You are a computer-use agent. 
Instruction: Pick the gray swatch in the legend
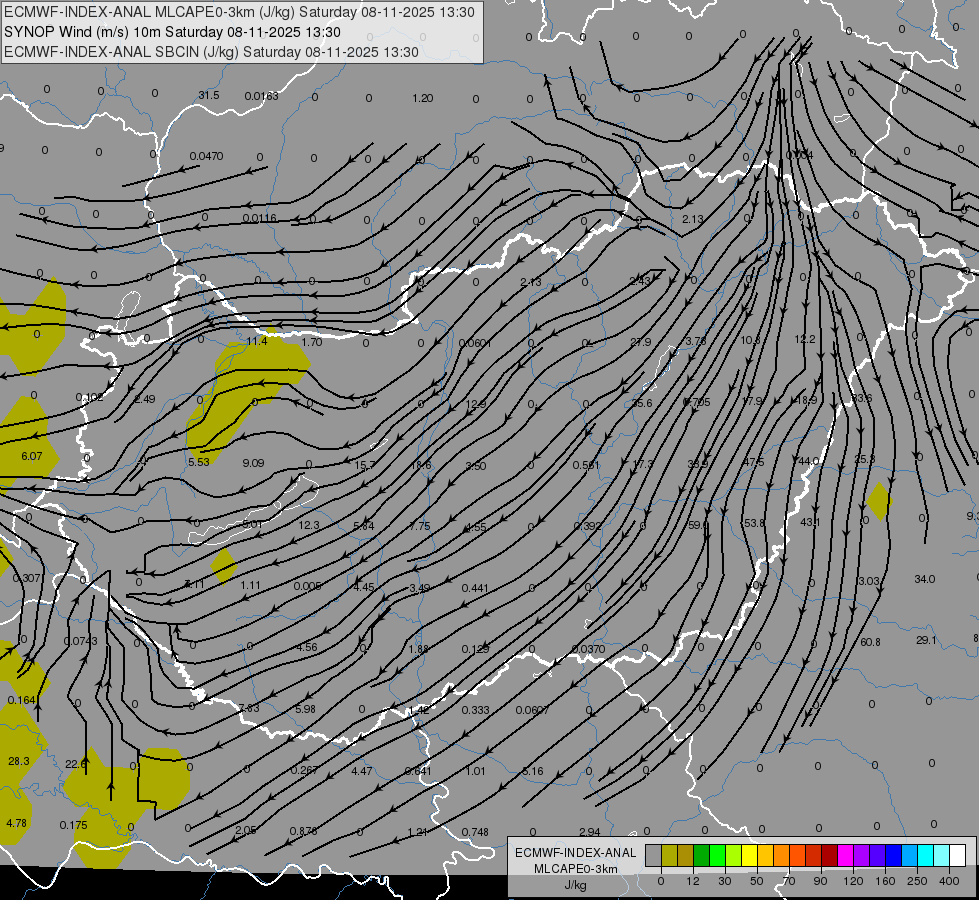[653, 856]
